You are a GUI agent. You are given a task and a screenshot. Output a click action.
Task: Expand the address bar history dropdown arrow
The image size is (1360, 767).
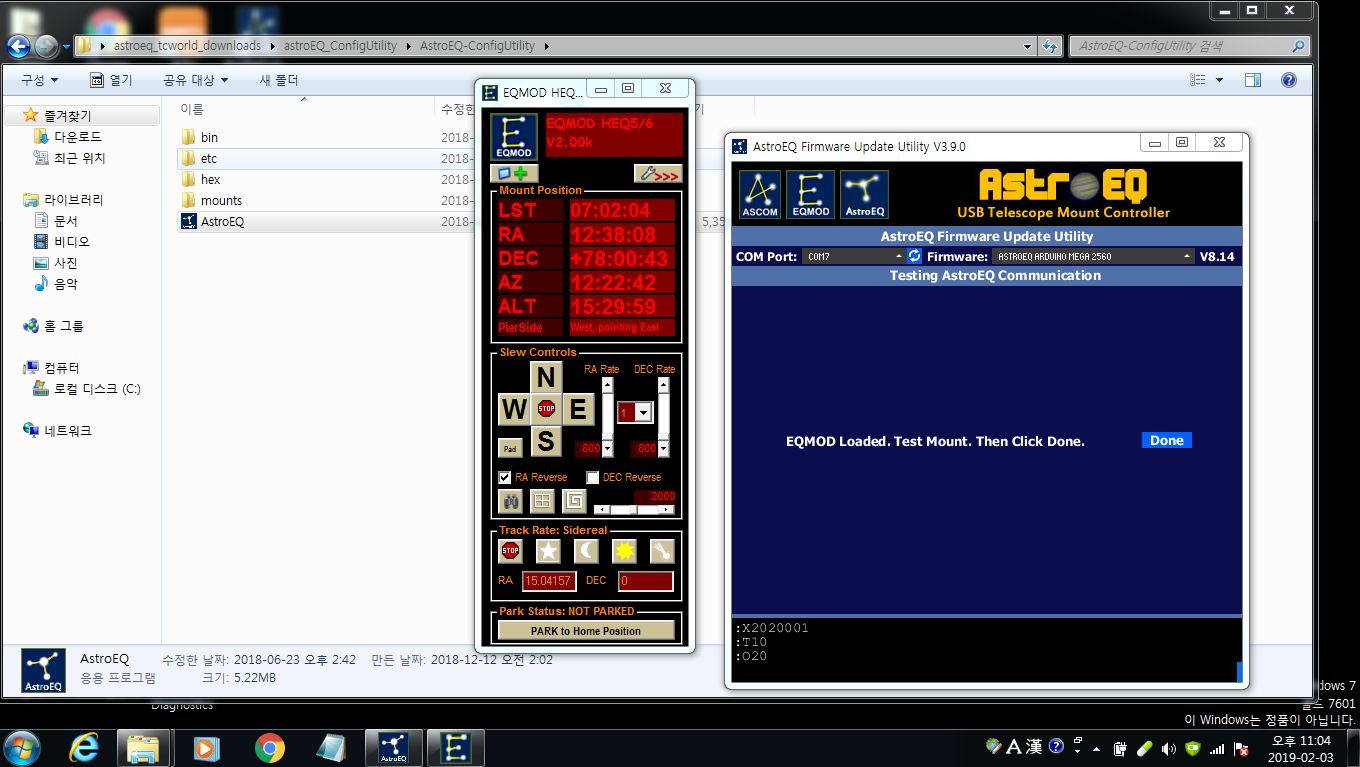coord(1028,46)
